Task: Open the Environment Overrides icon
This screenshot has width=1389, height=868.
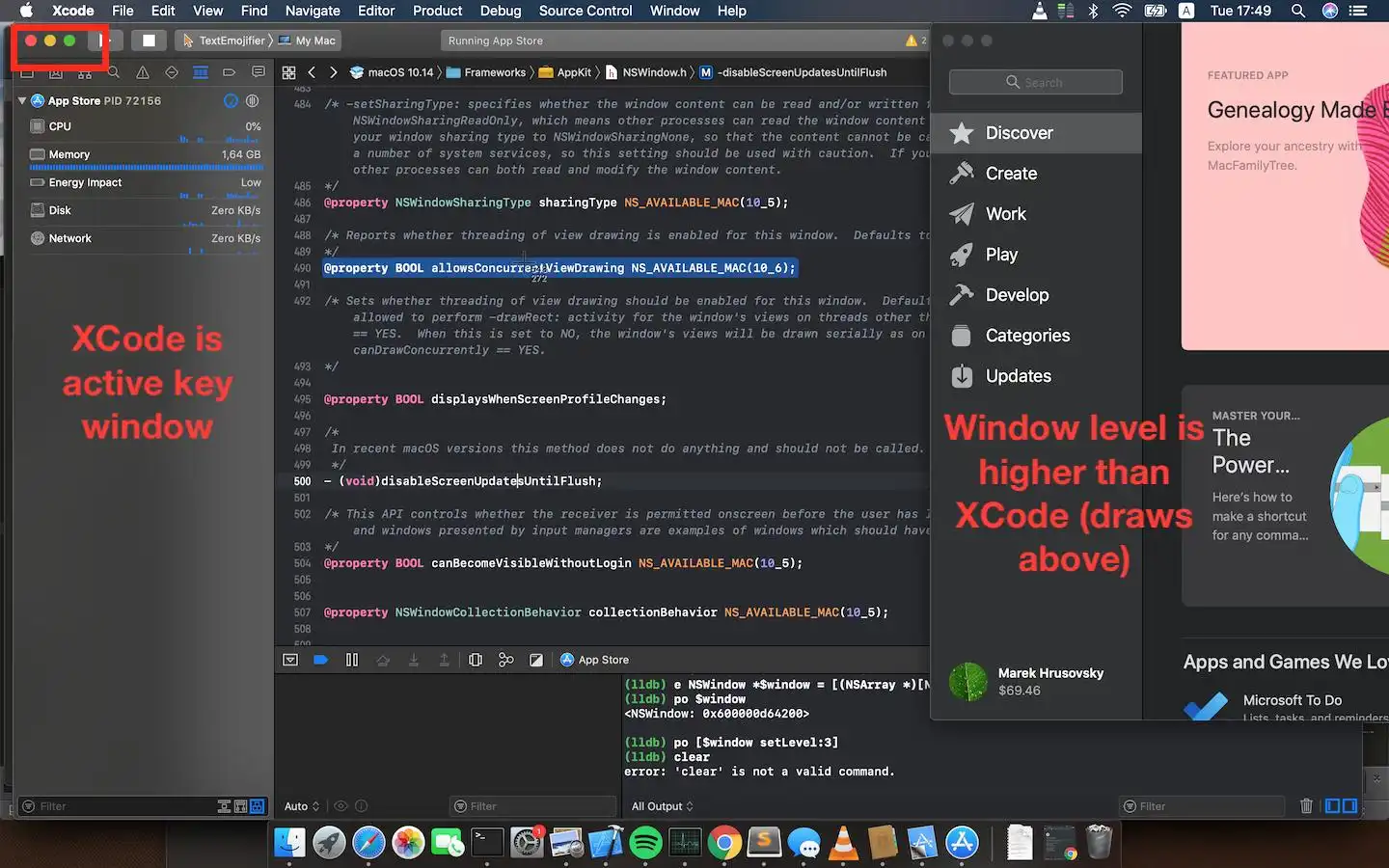Action: tap(537, 660)
